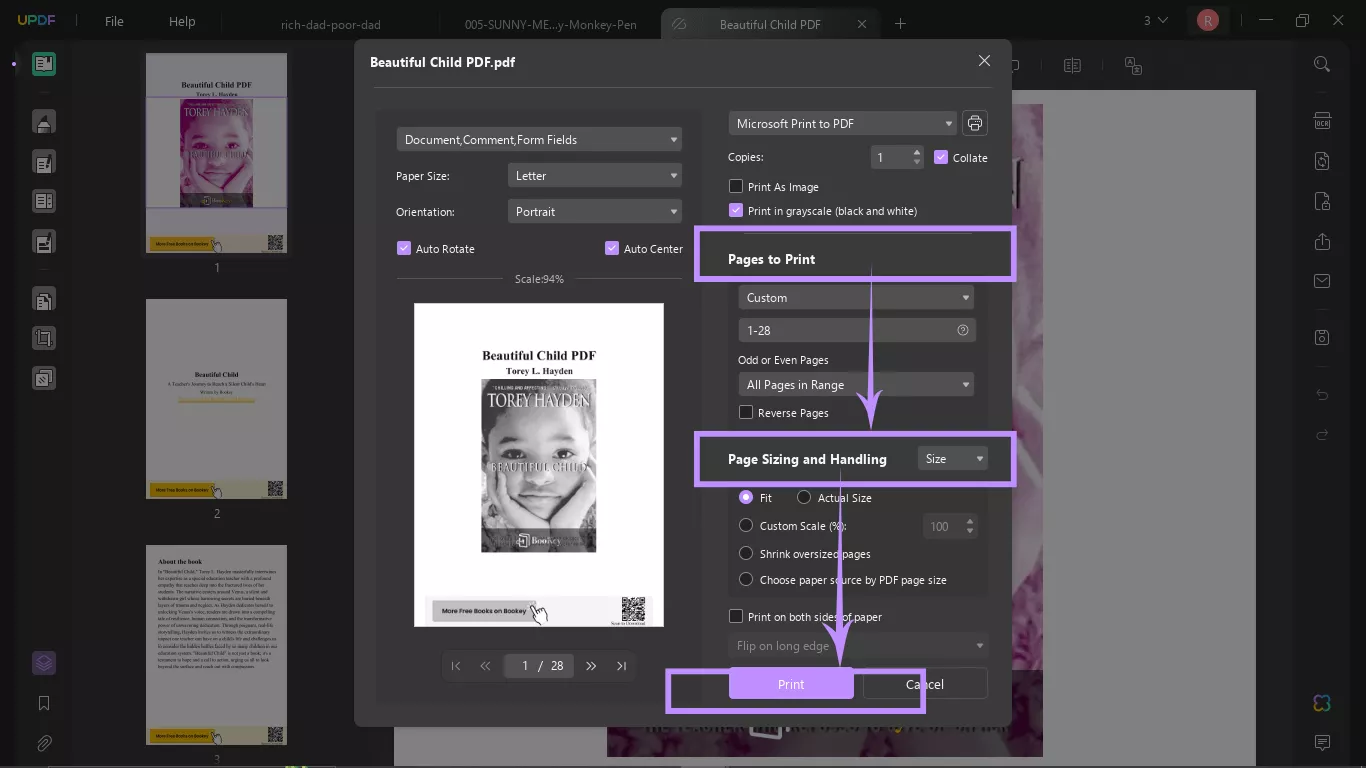Open the Size dropdown in Page Sizing

click(953, 458)
